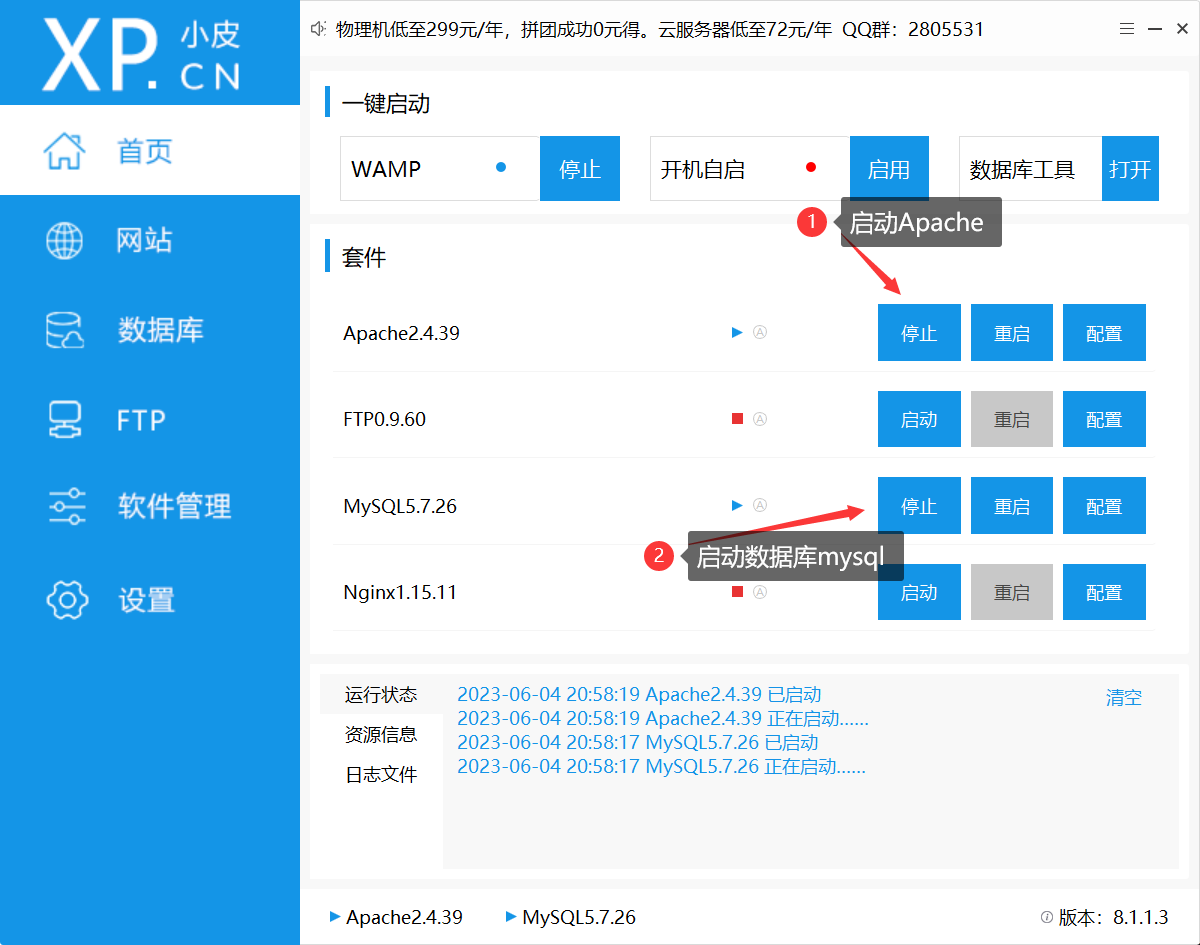The height and width of the screenshot is (945, 1200).
Task: Click the Apache2.4.39 status bar indicator
Action: click(x=396, y=917)
